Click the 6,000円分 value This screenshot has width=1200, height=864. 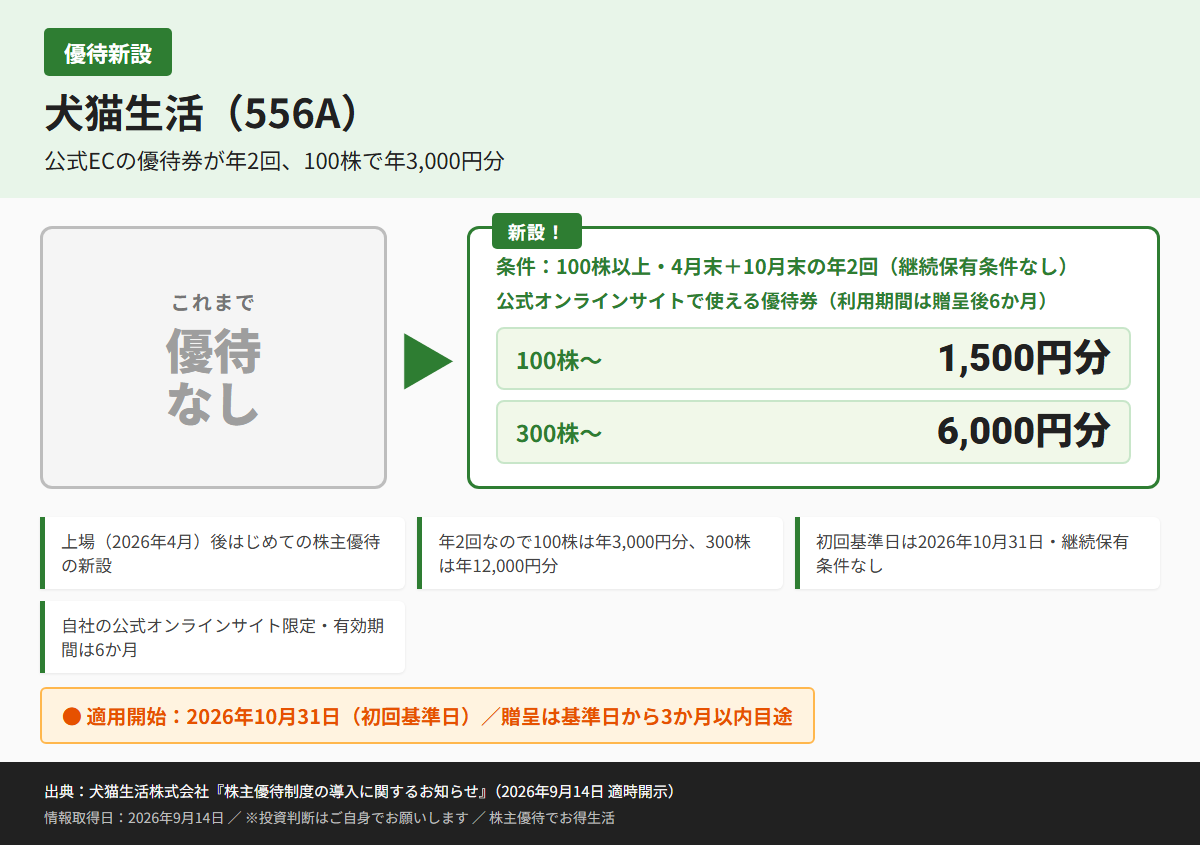[x=1024, y=431]
